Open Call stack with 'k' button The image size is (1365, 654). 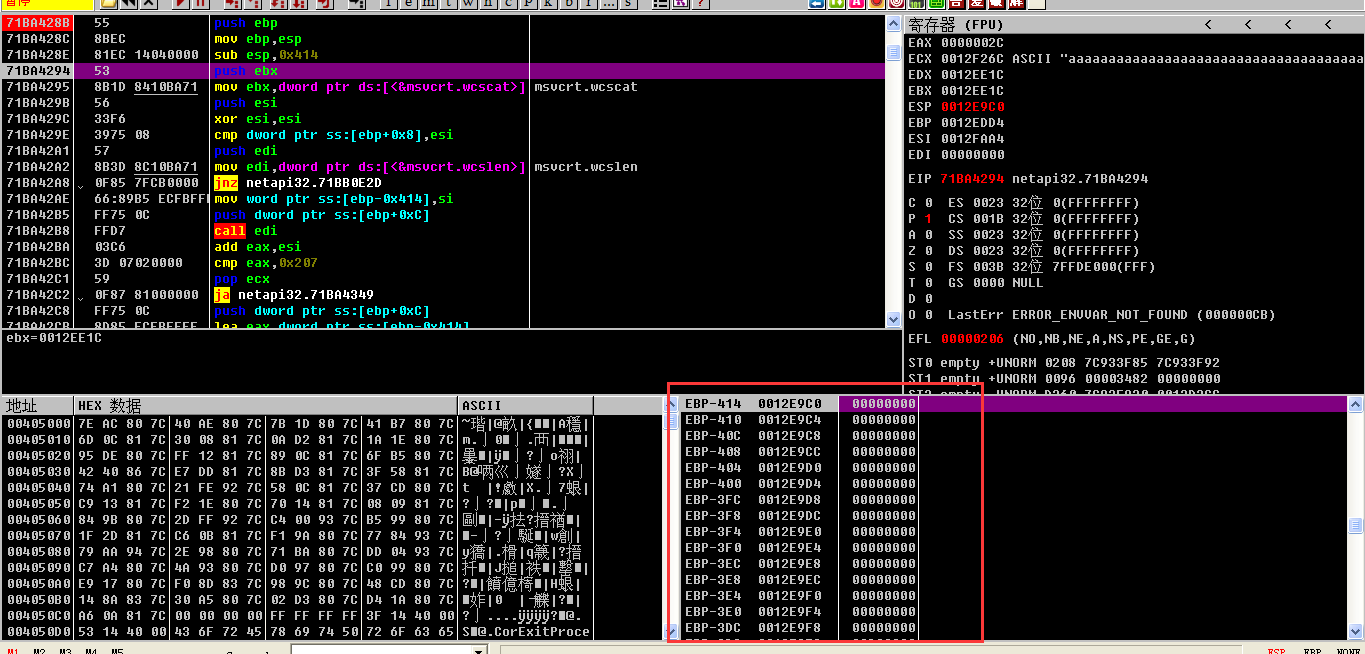[x=547, y=4]
